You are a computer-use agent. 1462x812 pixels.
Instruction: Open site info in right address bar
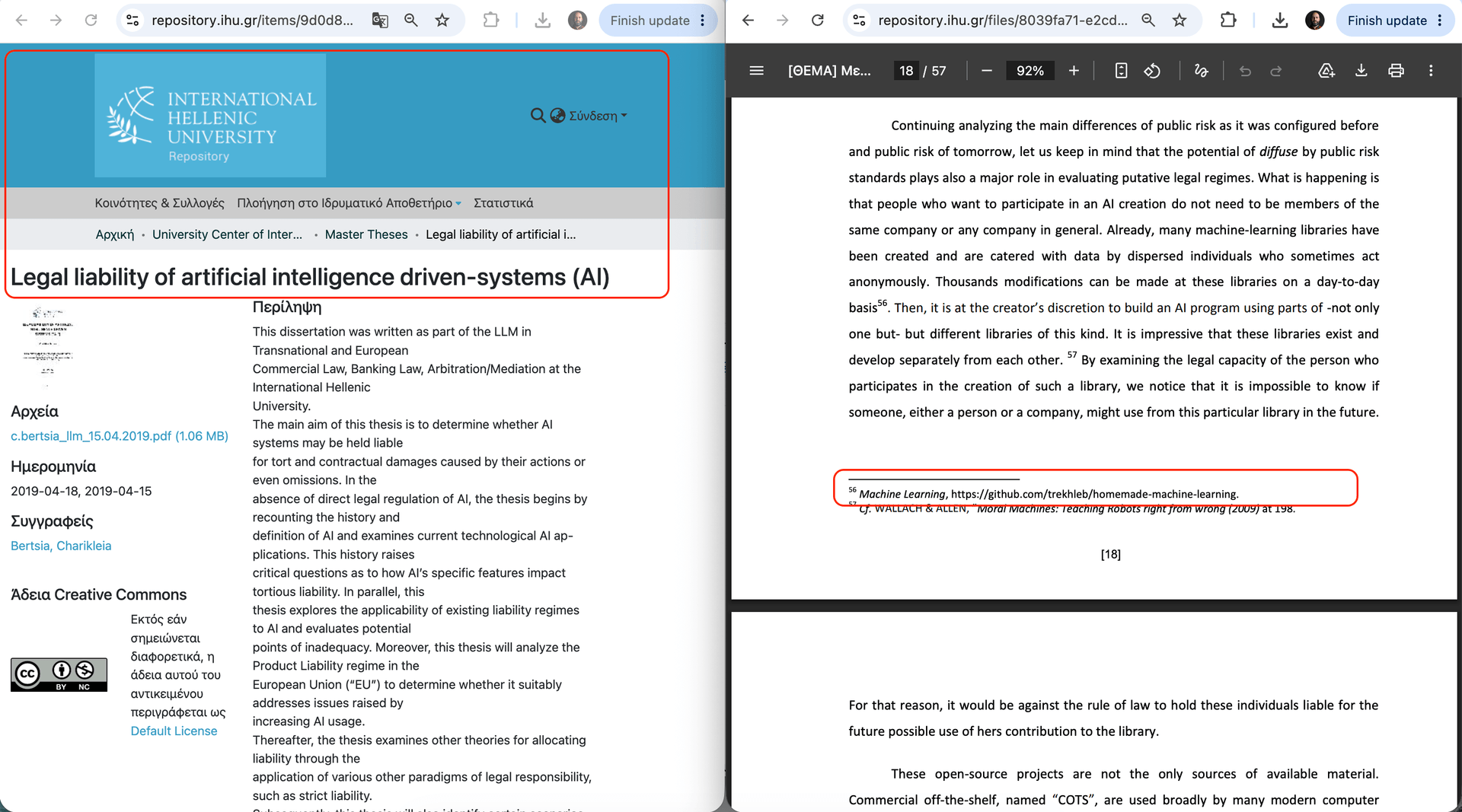click(x=860, y=21)
